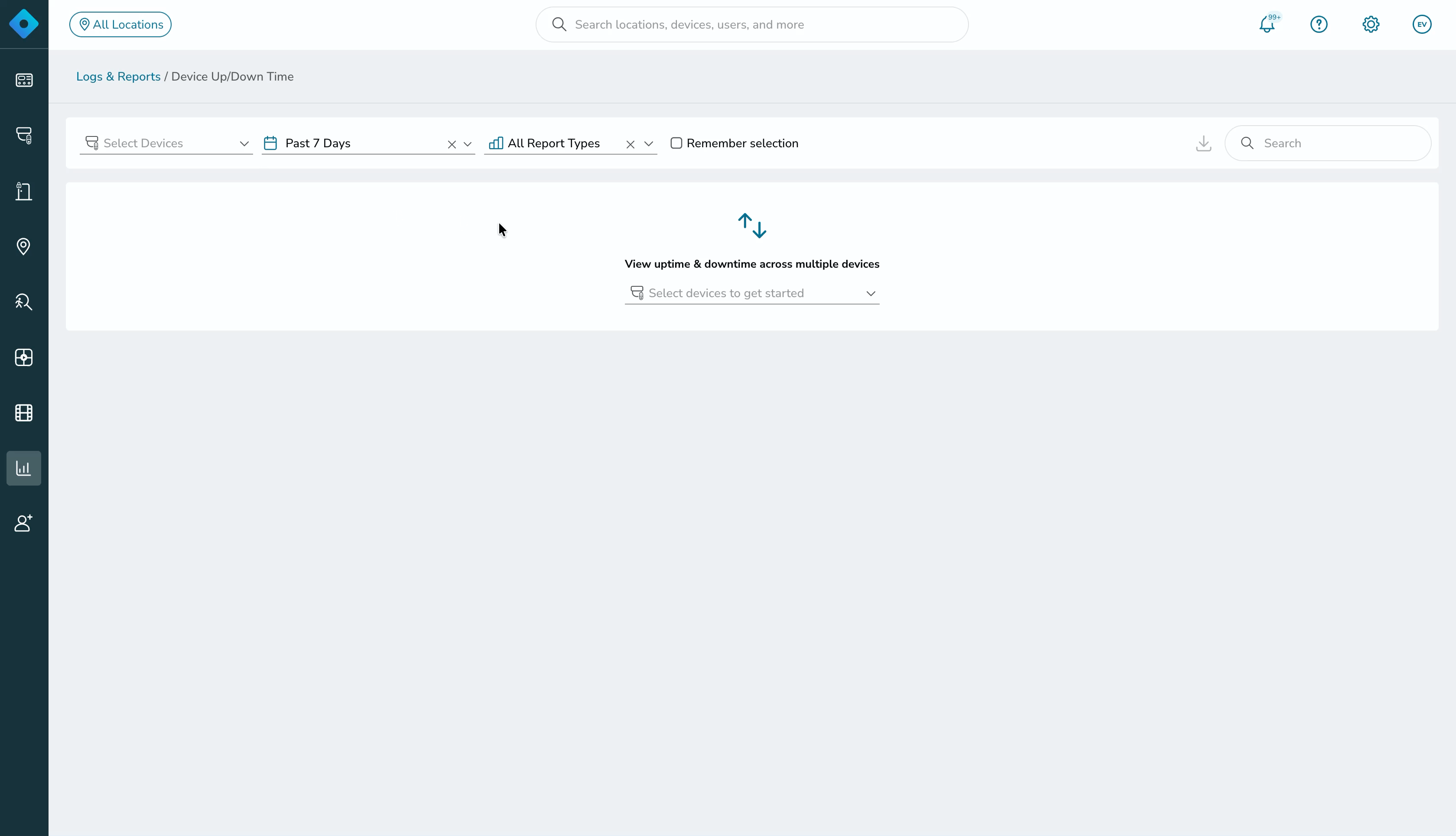The width and height of the screenshot is (1456, 836).
Task: Open the add user sidebar icon
Action: [23, 523]
